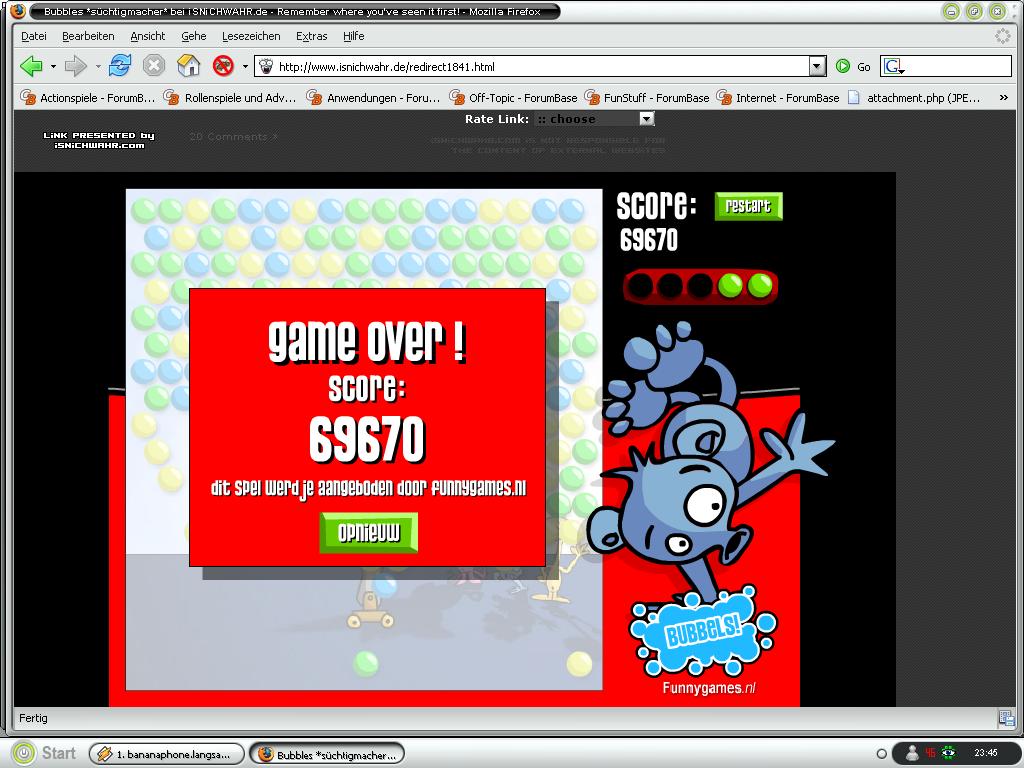This screenshot has height=768, width=1024.
Task: Open Off-Topic - ForumBase bookmark
Action: coord(513,98)
